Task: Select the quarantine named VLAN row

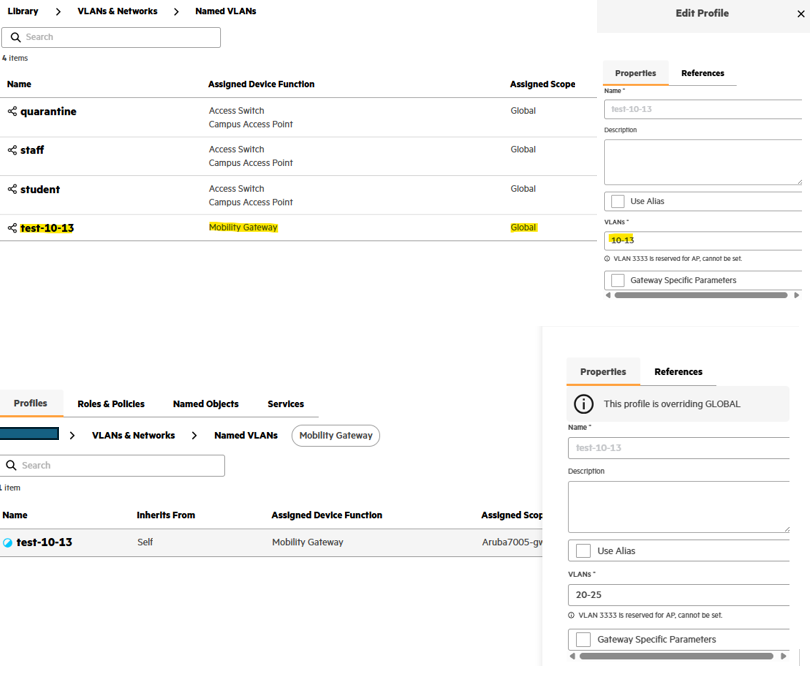Action: (298, 117)
